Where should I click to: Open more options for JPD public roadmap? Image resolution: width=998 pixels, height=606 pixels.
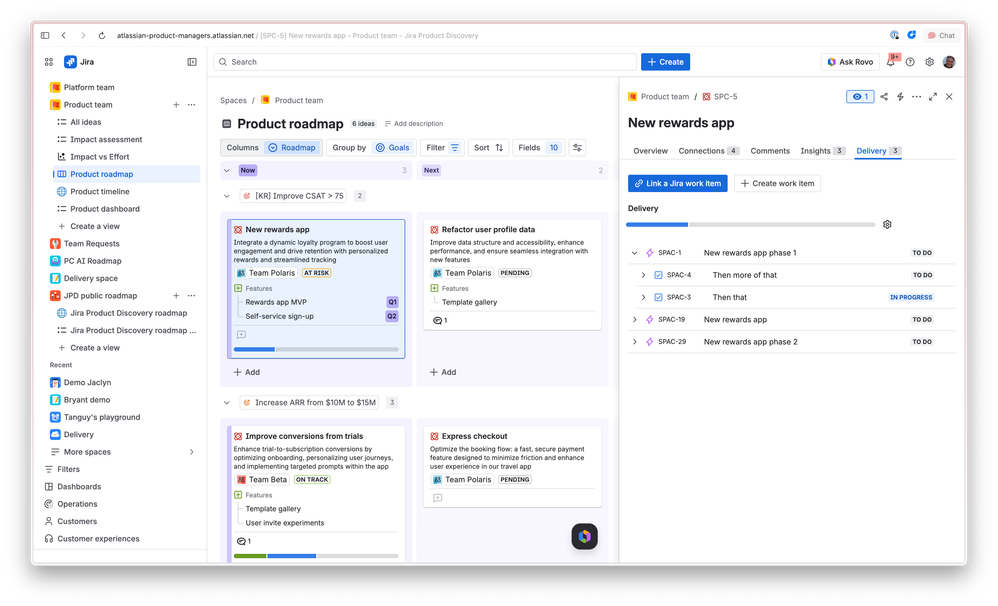click(192, 295)
